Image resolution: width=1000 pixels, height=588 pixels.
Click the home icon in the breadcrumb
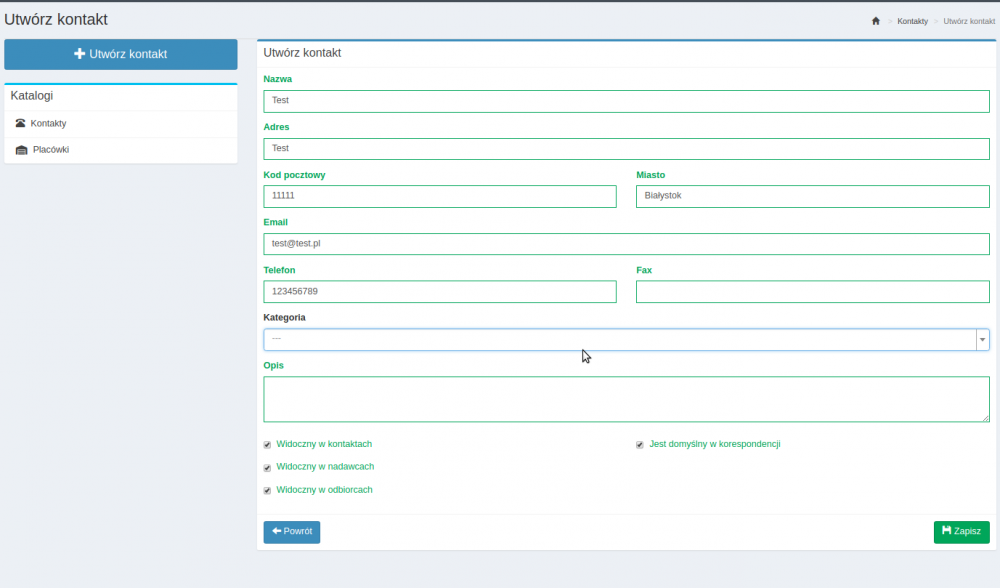[876, 21]
